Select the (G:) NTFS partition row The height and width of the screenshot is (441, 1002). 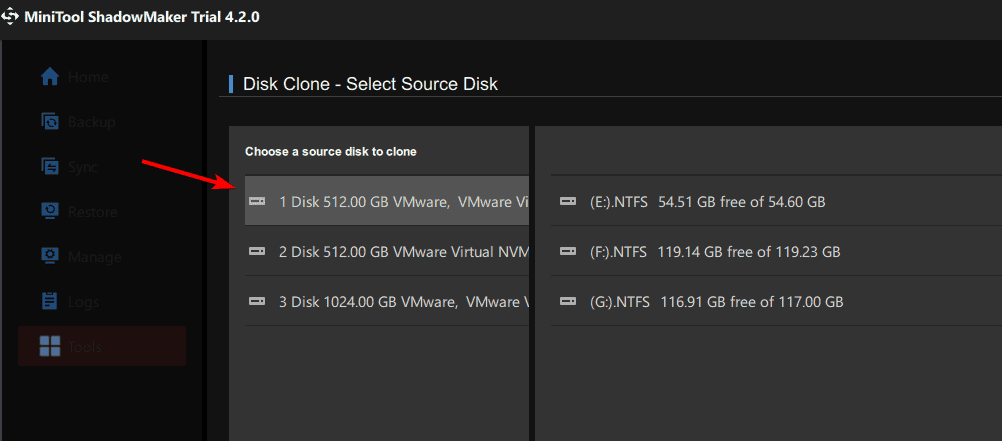[716, 301]
